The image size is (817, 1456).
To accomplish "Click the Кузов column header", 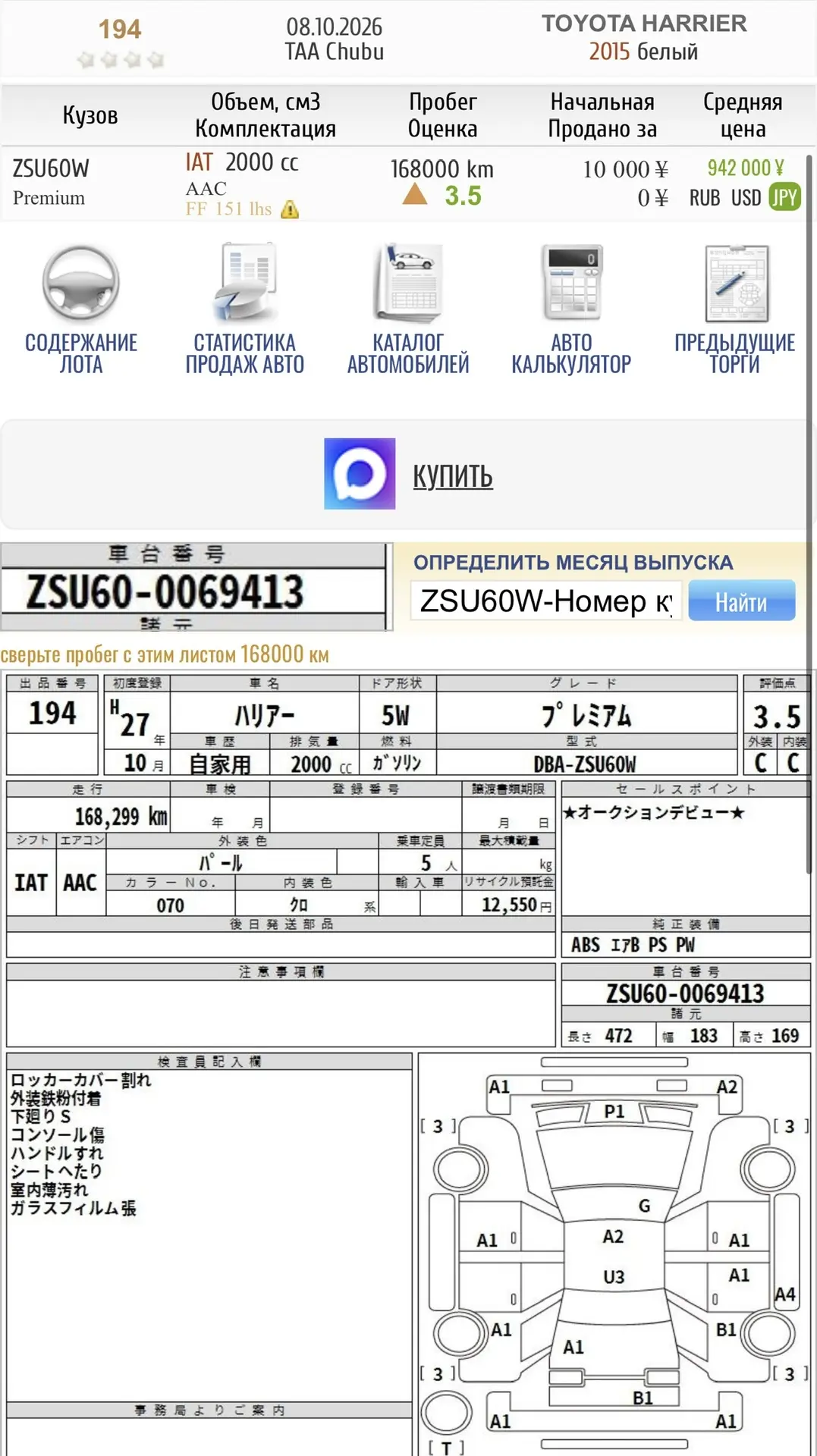I will point(90,115).
